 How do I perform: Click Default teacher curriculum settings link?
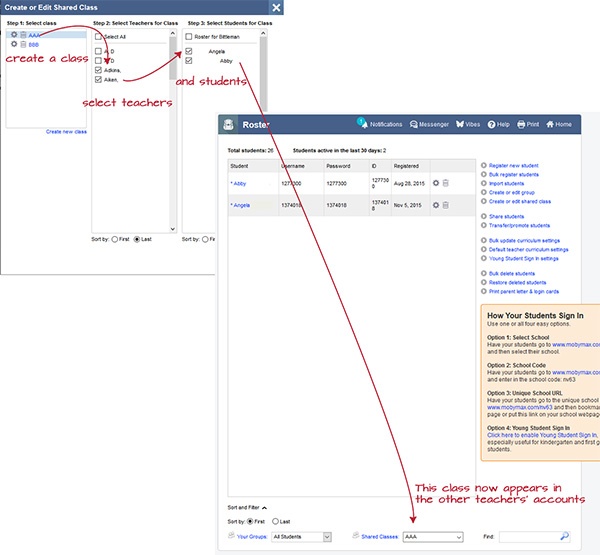528,250
